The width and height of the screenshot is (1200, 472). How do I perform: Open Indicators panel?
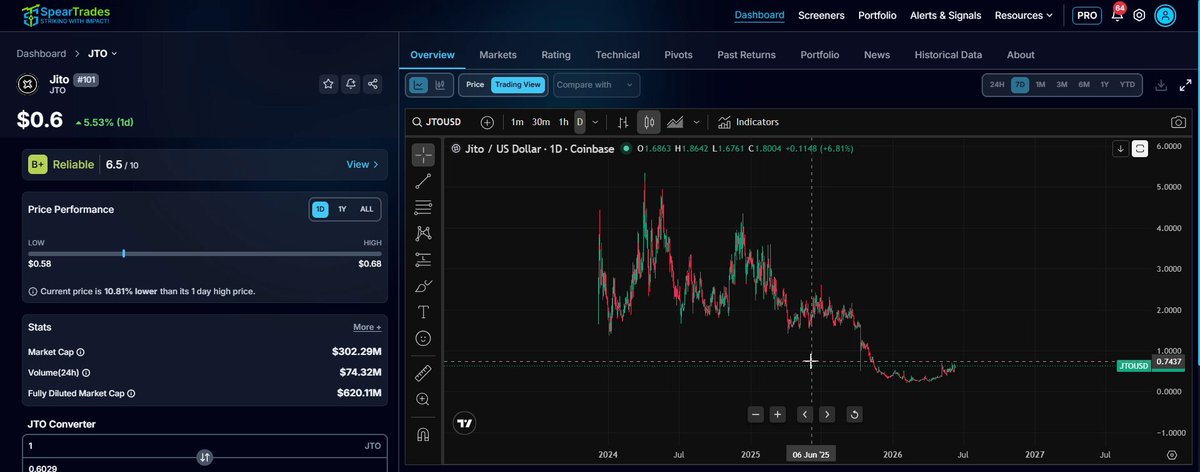(x=748, y=122)
